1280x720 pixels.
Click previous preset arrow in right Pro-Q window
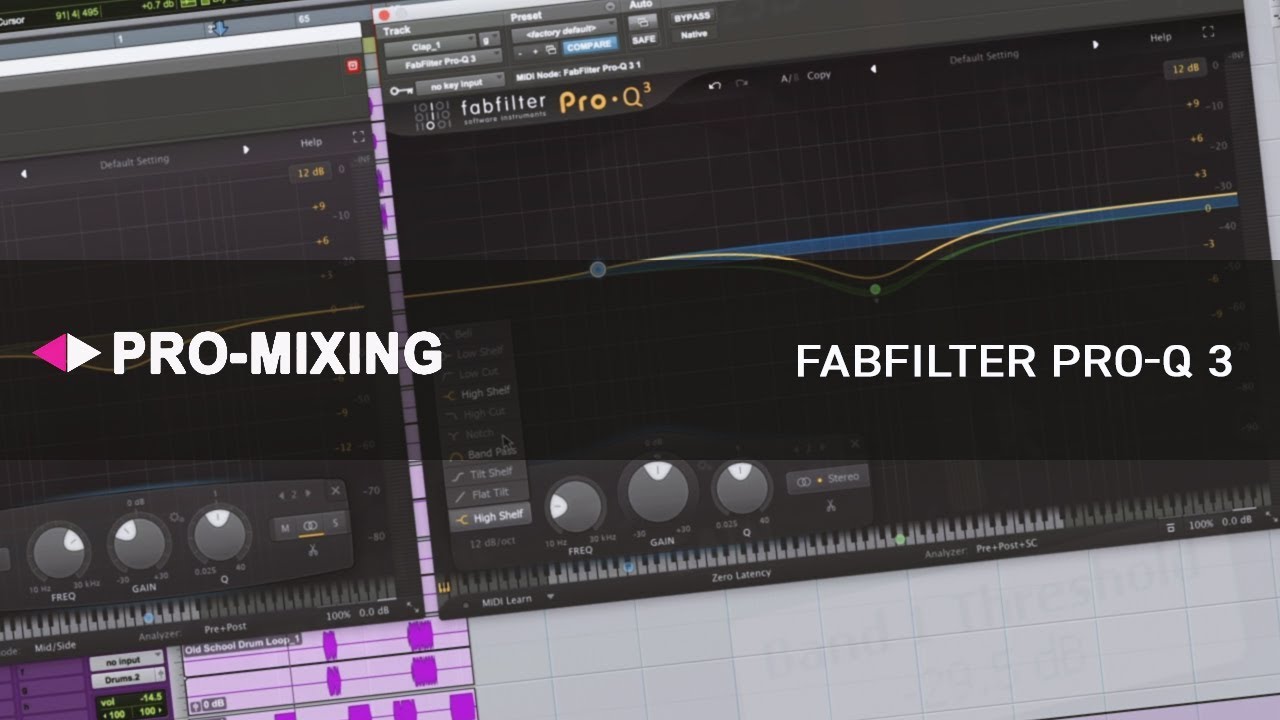873,69
